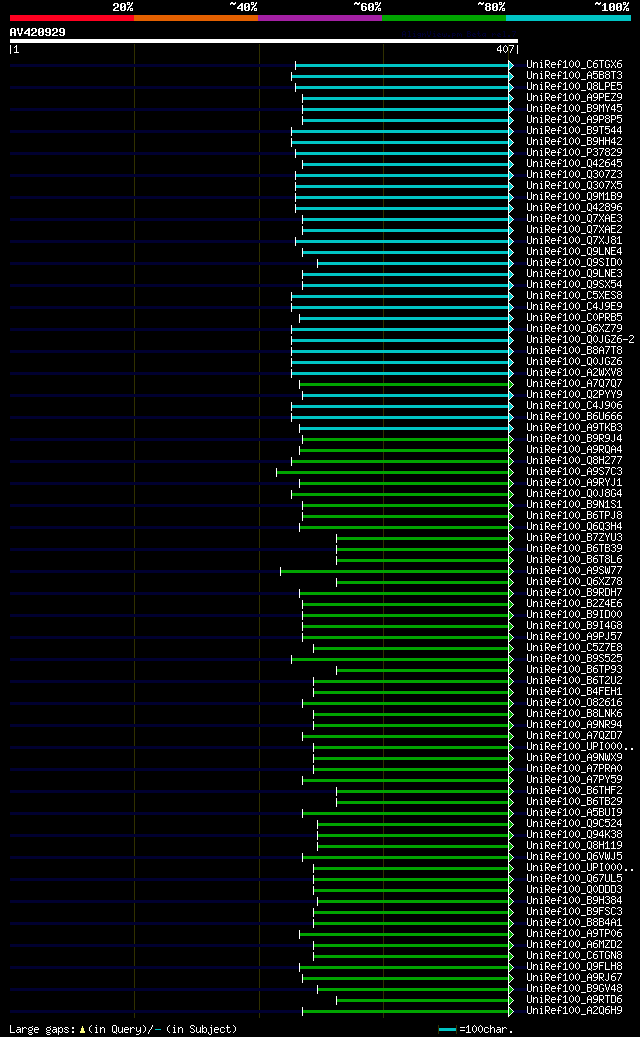Viewport: 640px width, 1037px height.
Task: Open the UniRef100_A2Q6H9 hit
Action: click(x=574, y=1010)
